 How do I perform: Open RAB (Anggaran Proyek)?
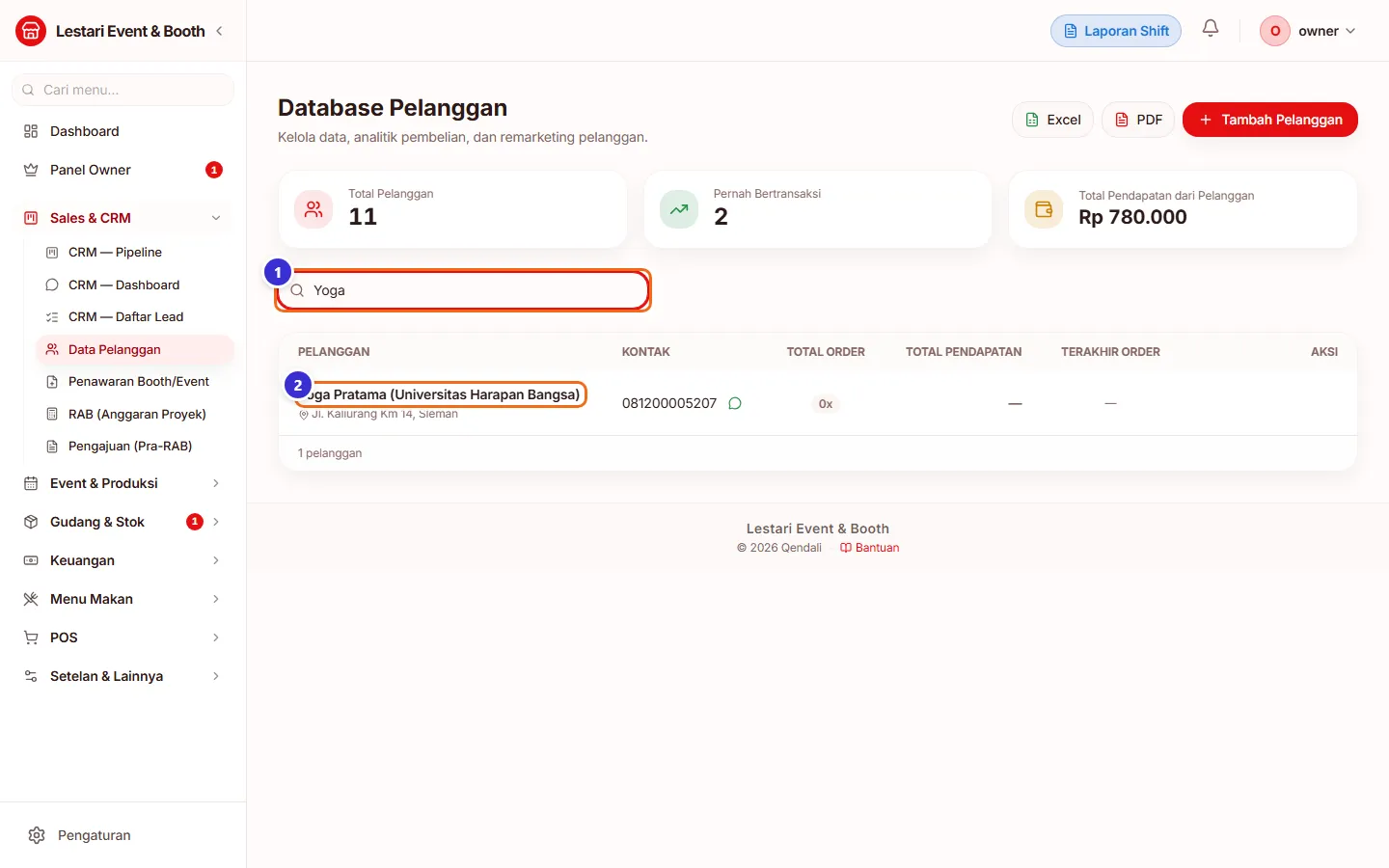tap(135, 415)
